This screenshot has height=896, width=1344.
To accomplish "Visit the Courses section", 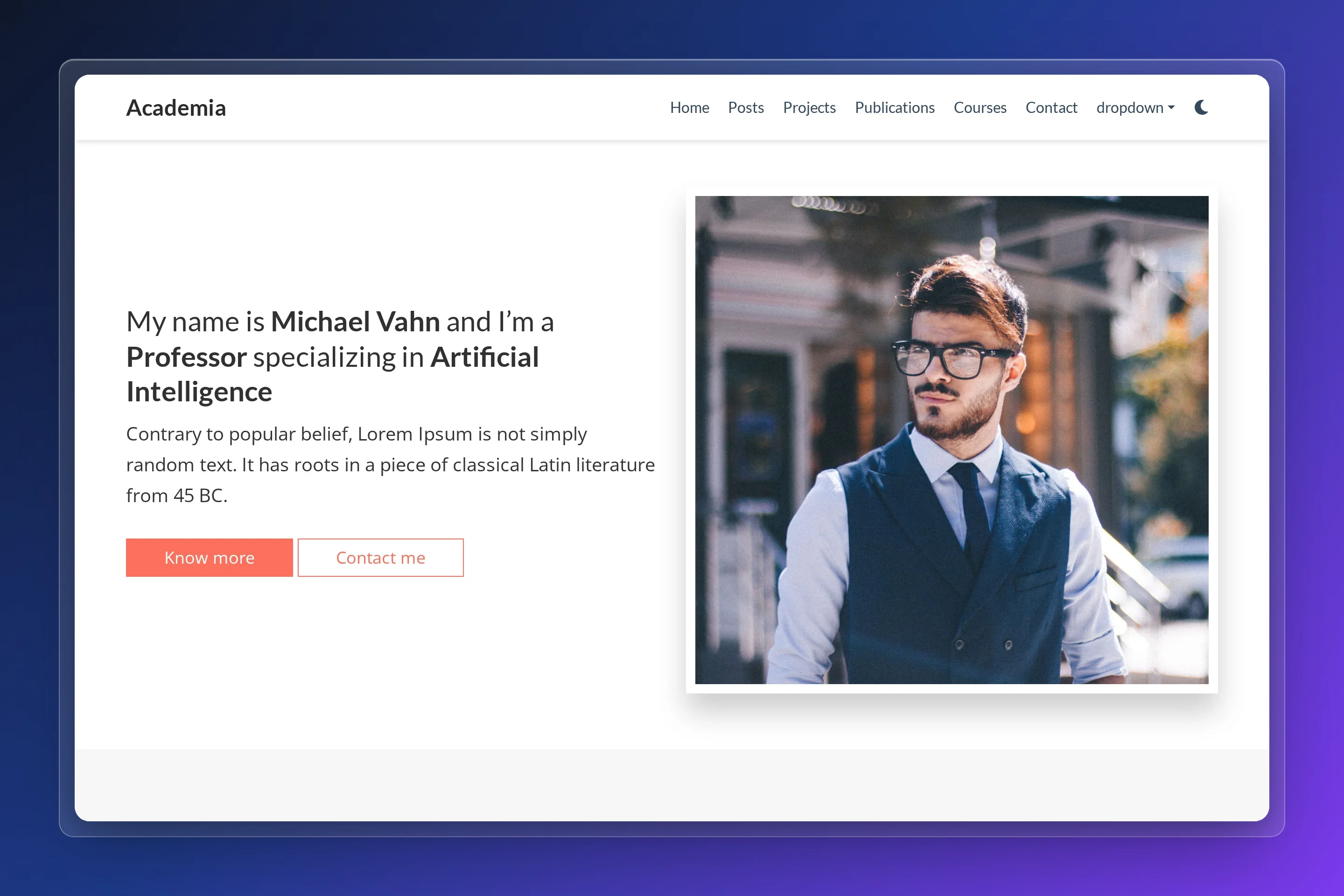I will click(980, 107).
